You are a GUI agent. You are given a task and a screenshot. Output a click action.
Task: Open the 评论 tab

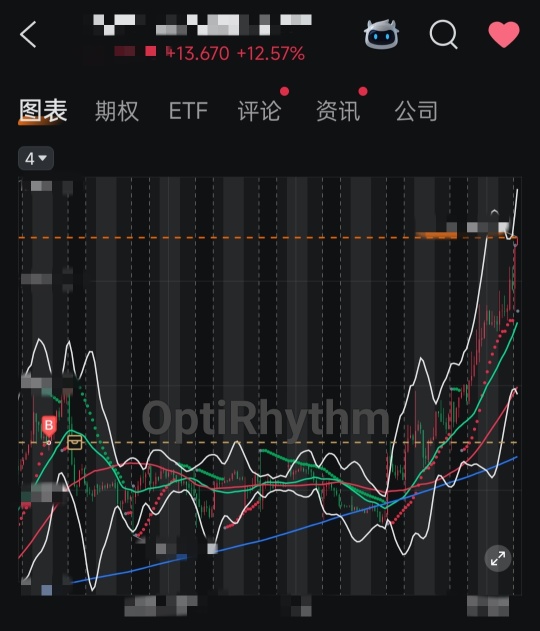[259, 111]
